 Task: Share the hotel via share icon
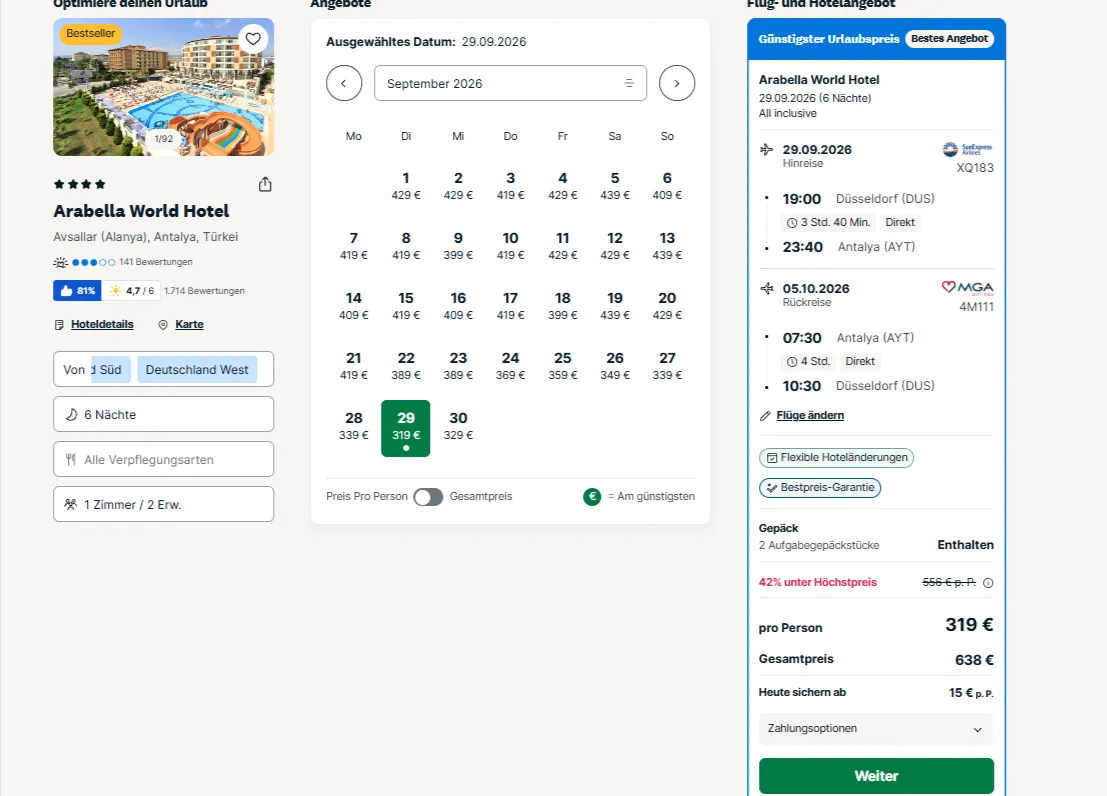[265, 184]
